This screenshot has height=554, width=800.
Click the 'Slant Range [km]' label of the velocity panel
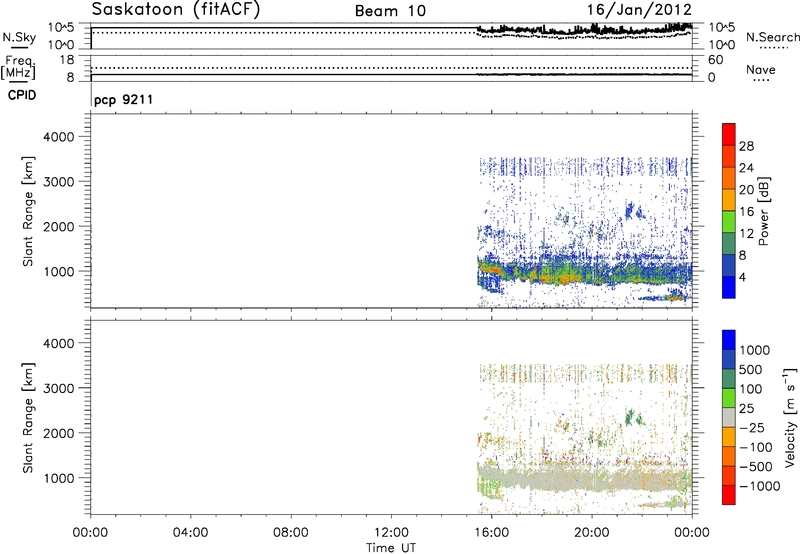(x=28, y=418)
